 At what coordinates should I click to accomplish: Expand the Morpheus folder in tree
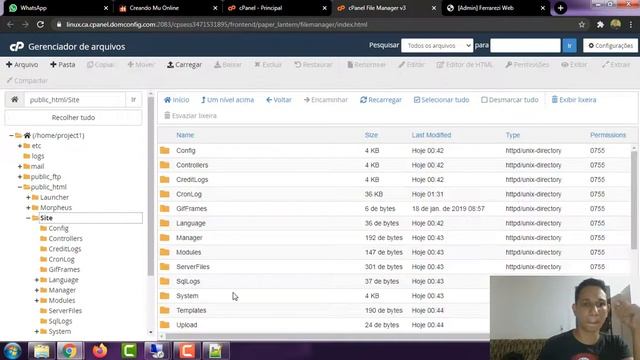click(28, 208)
